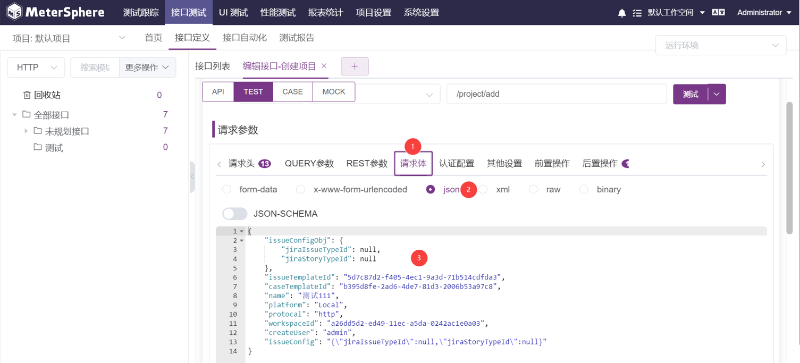The height and width of the screenshot is (363, 800).
Task: Open the notification bell
Action: [621, 13]
